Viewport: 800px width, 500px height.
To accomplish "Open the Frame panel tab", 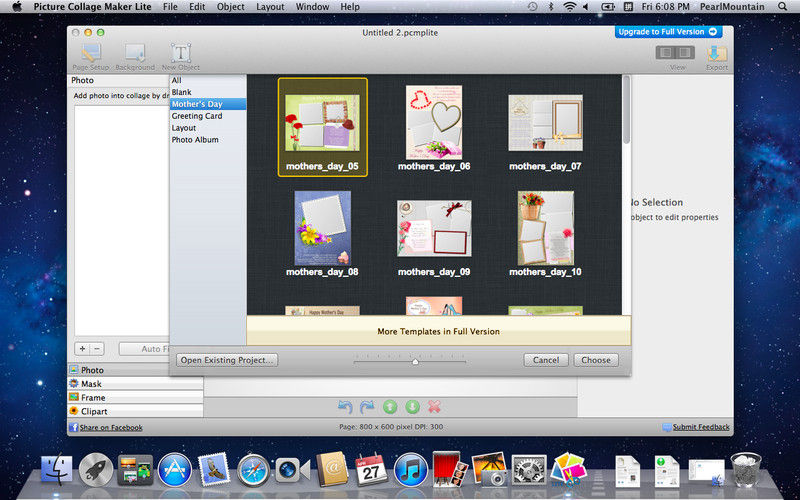I will point(135,397).
